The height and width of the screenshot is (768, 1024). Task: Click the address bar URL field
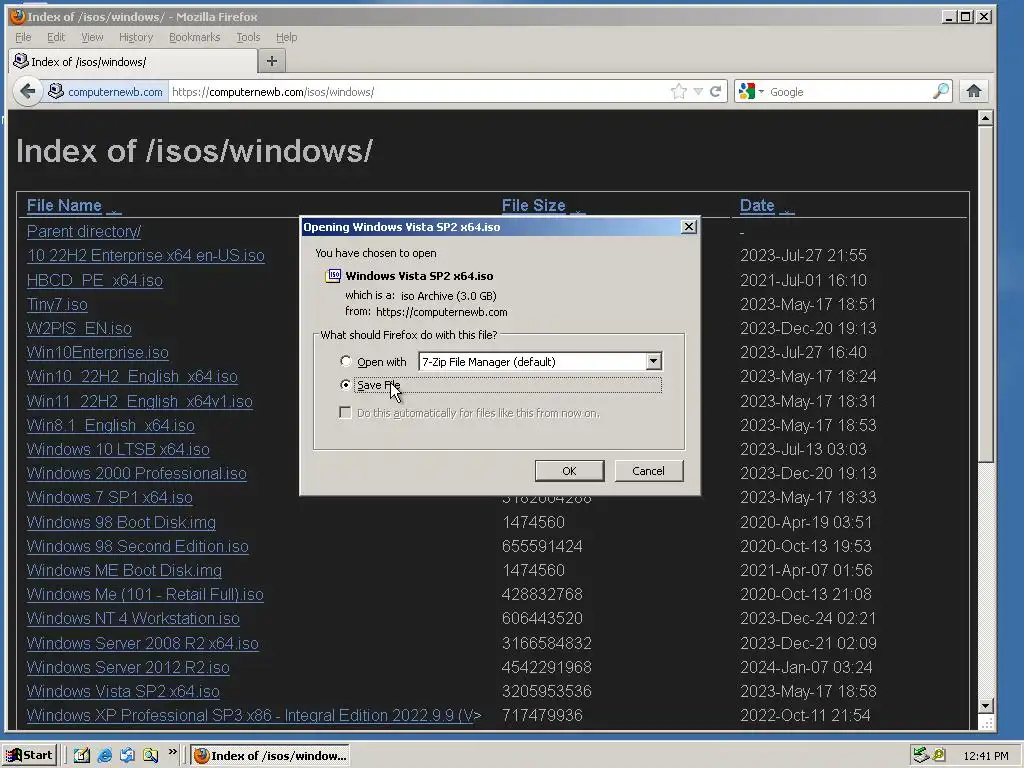point(418,91)
